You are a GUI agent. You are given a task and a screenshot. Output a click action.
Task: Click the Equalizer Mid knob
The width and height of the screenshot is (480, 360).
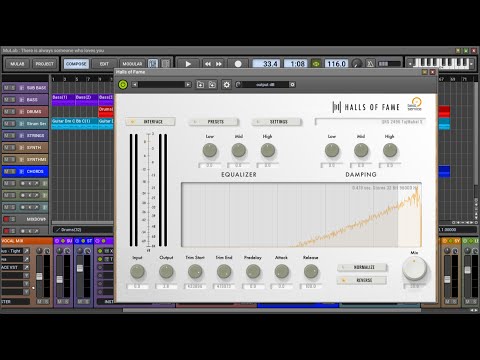pyautogui.click(x=239, y=151)
